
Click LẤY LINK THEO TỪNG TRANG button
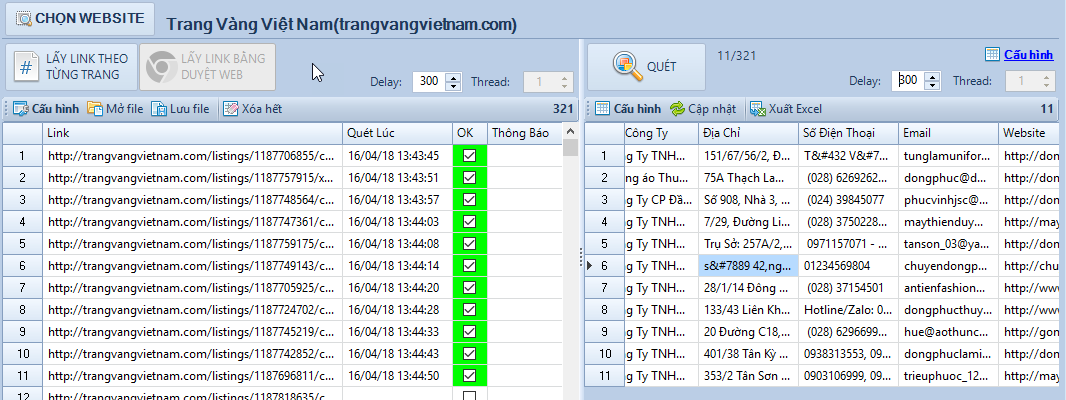pyautogui.click(x=73, y=67)
